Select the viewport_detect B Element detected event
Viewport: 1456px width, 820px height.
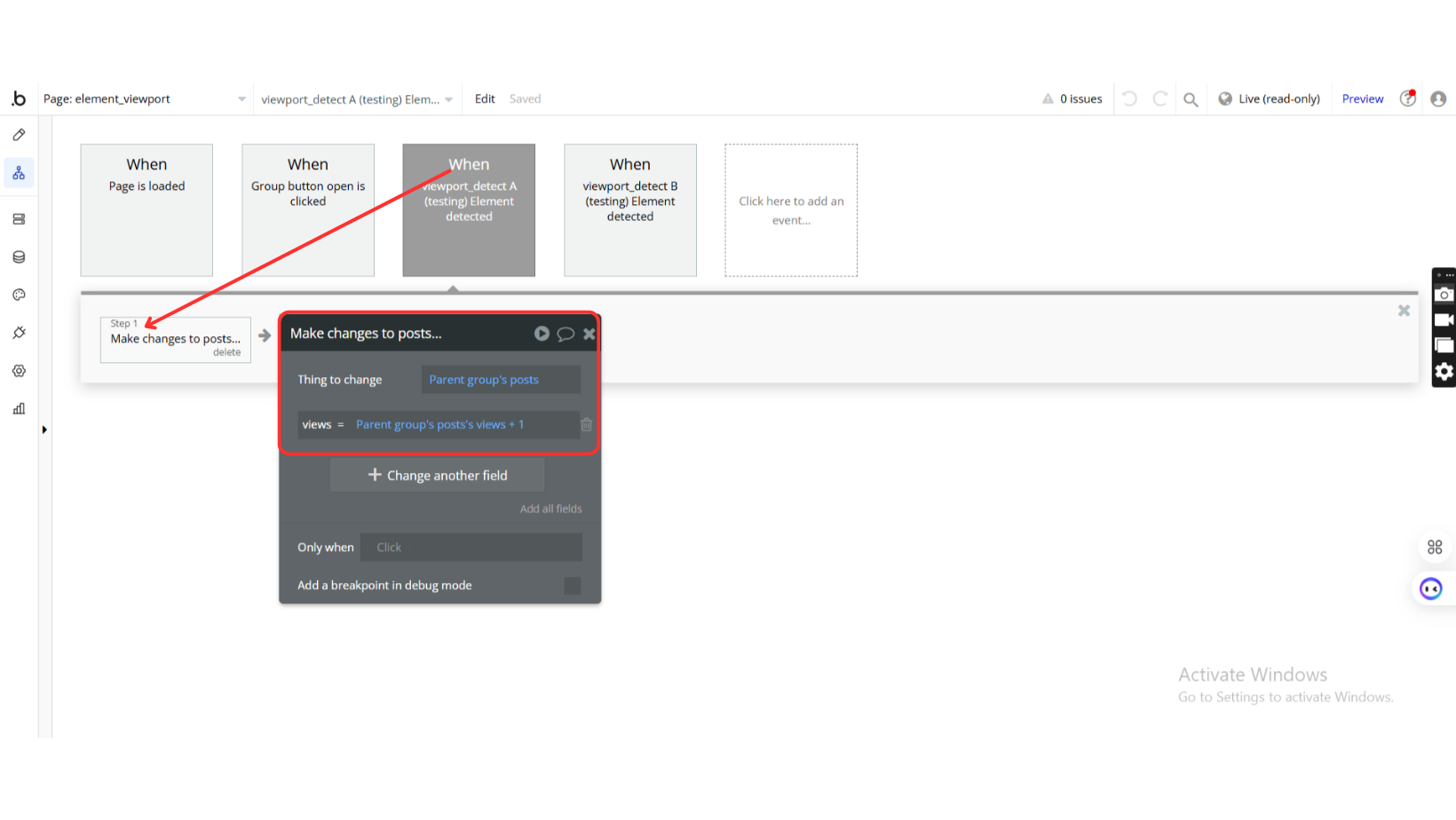(630, 210)
